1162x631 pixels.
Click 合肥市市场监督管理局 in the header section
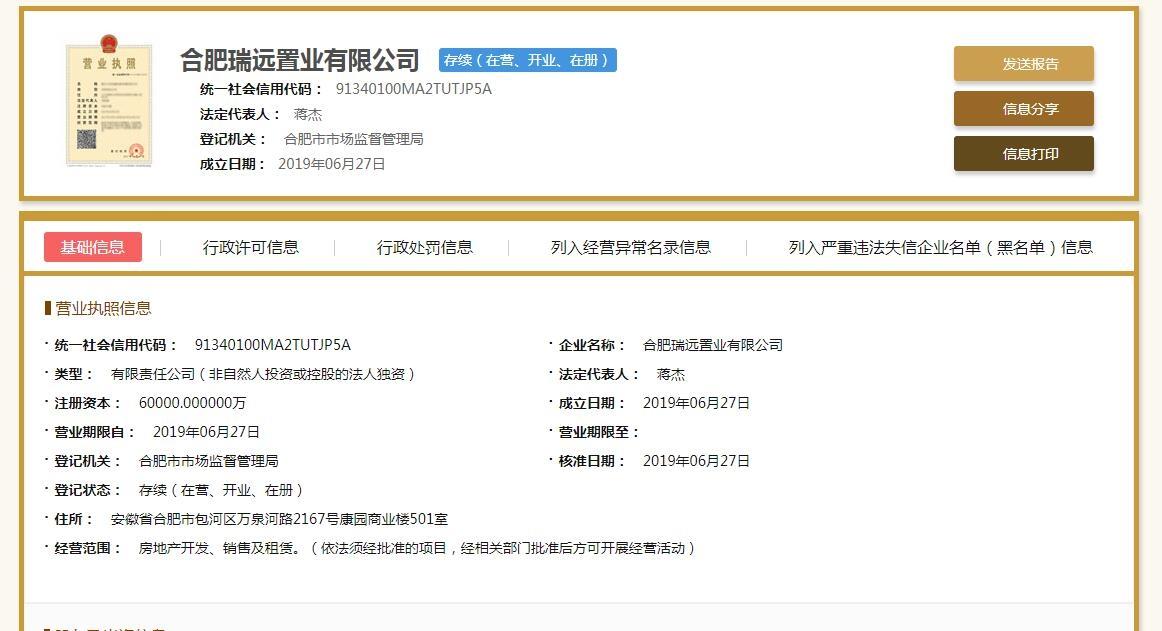353,139
